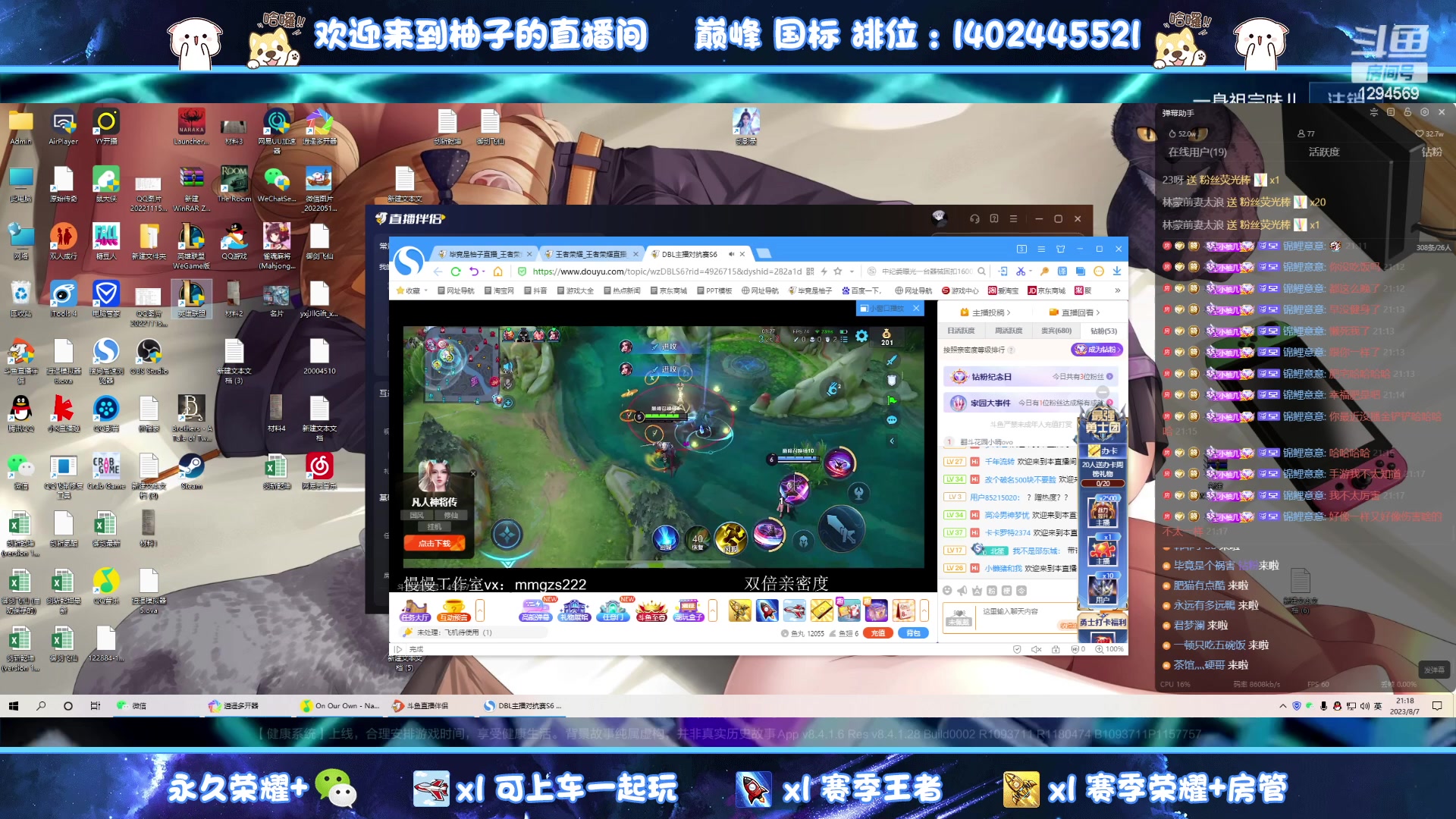Click the scissors screenshot tool icon
This screenshot has width=1456, height=819.
click(1021, 271)
